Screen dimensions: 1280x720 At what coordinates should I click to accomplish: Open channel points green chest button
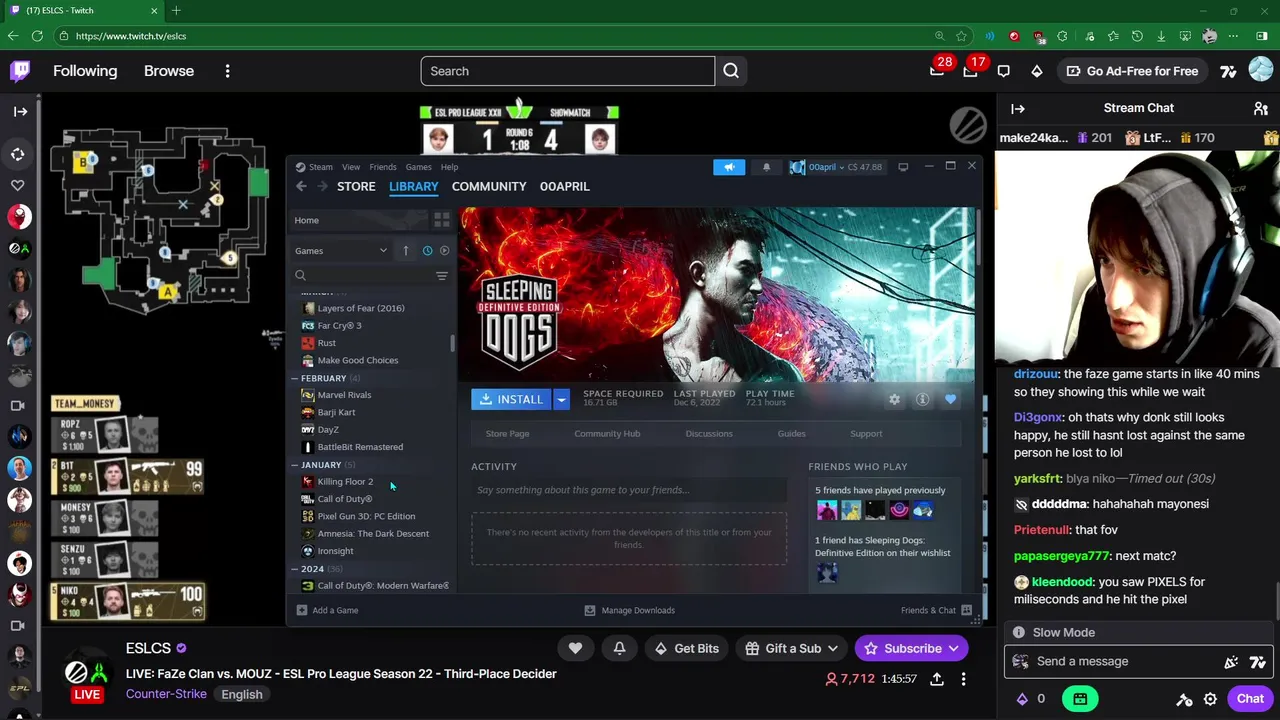pos(1080,699)
